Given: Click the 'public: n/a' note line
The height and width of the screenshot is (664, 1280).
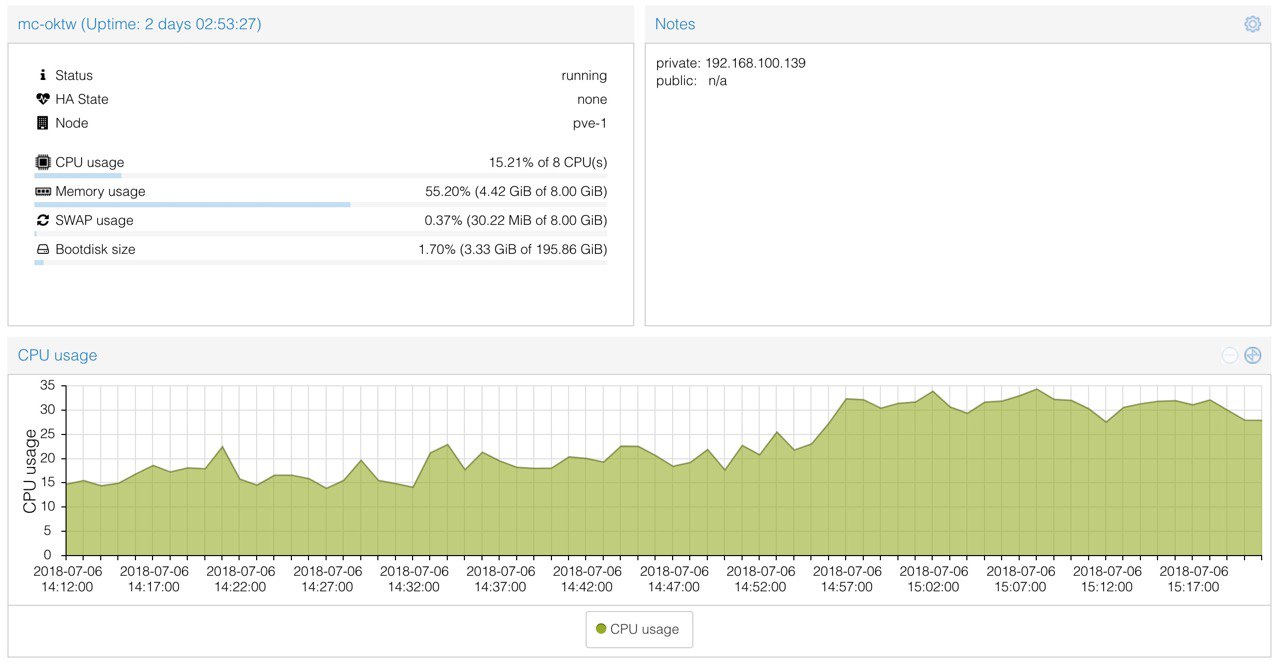Looking at the screenshot, I should click(x=692, y=81).
